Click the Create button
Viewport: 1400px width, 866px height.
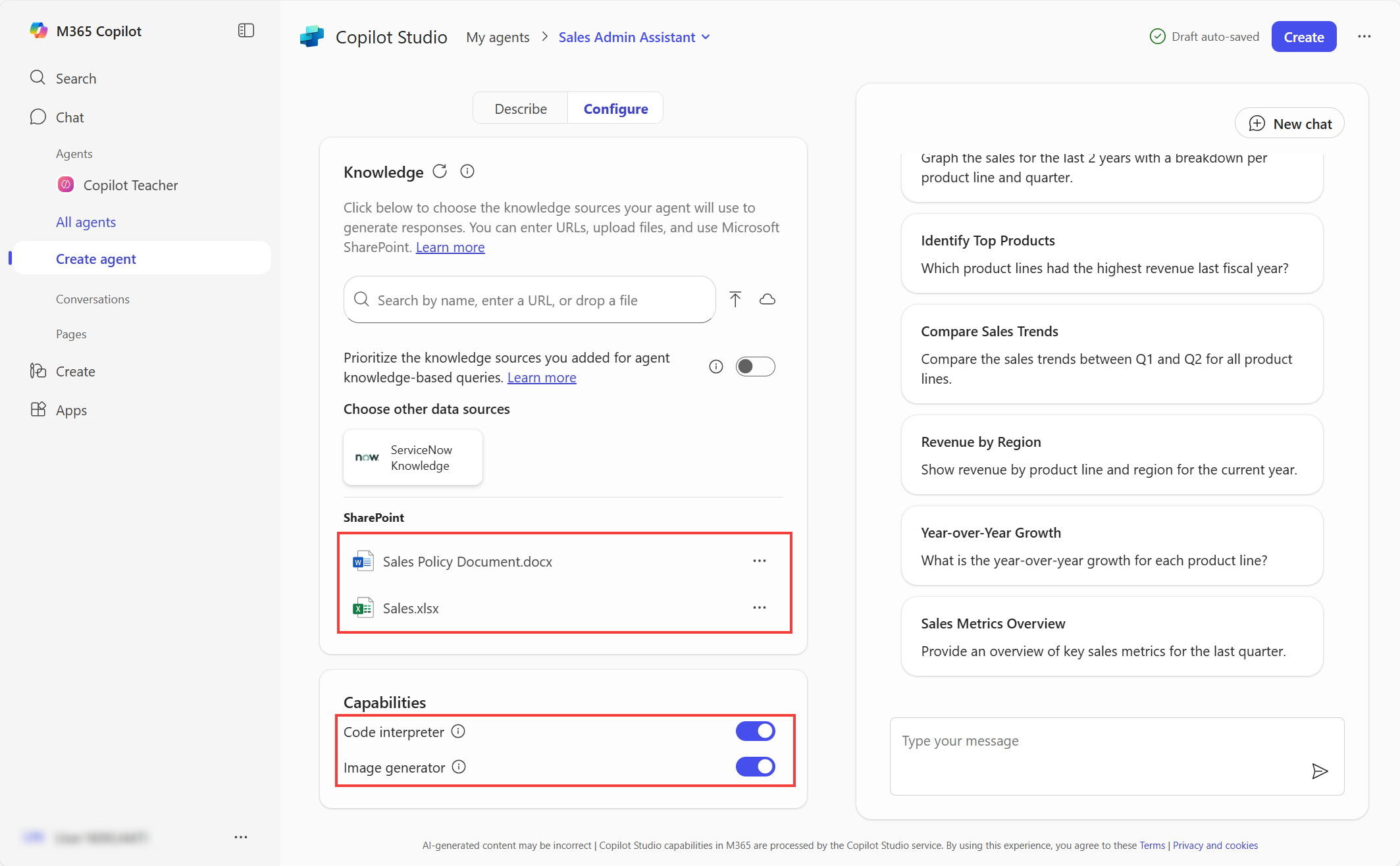(1303, 37)
